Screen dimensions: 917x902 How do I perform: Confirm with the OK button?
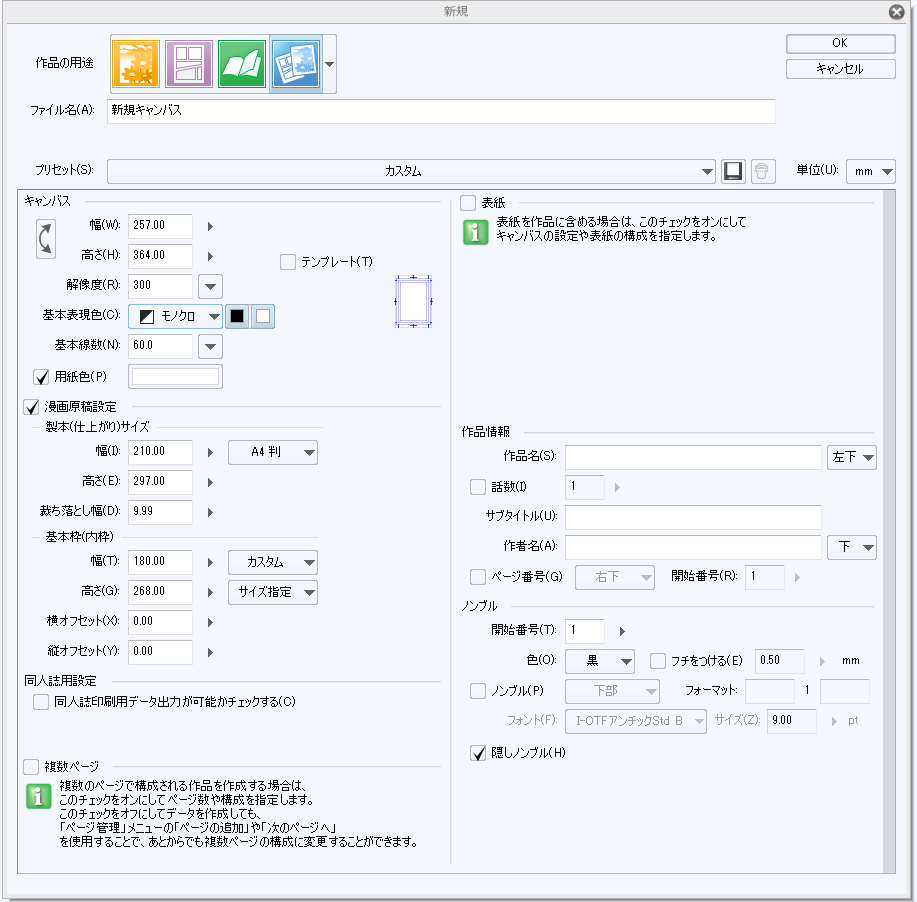(x=840, y=43)
